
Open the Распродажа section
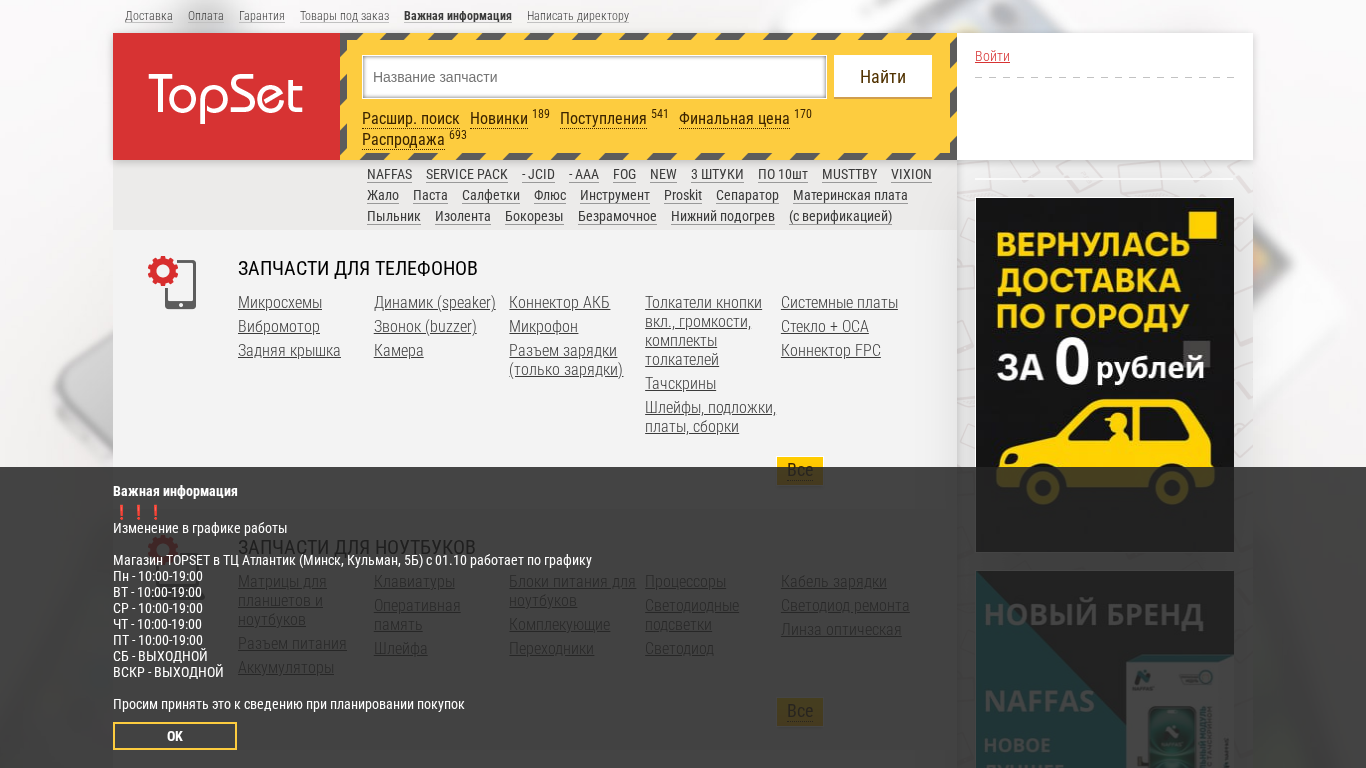(x=403, y=140)
